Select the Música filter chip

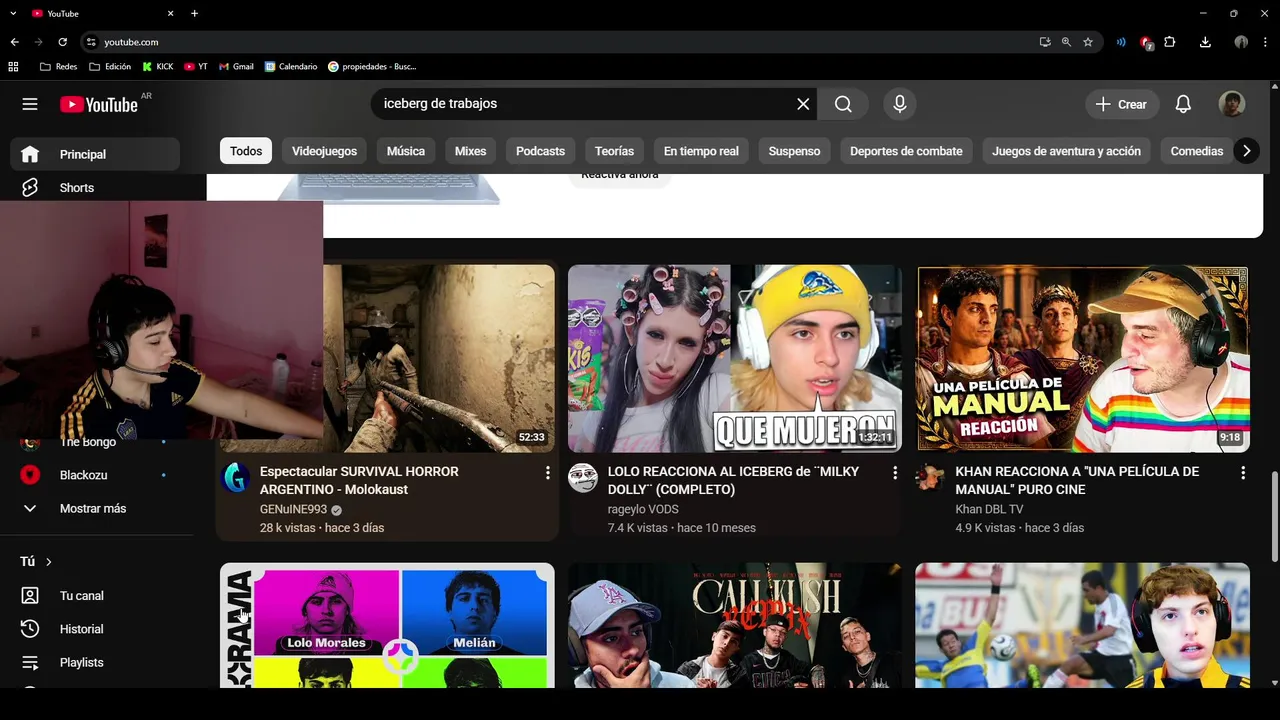(406, 151)
